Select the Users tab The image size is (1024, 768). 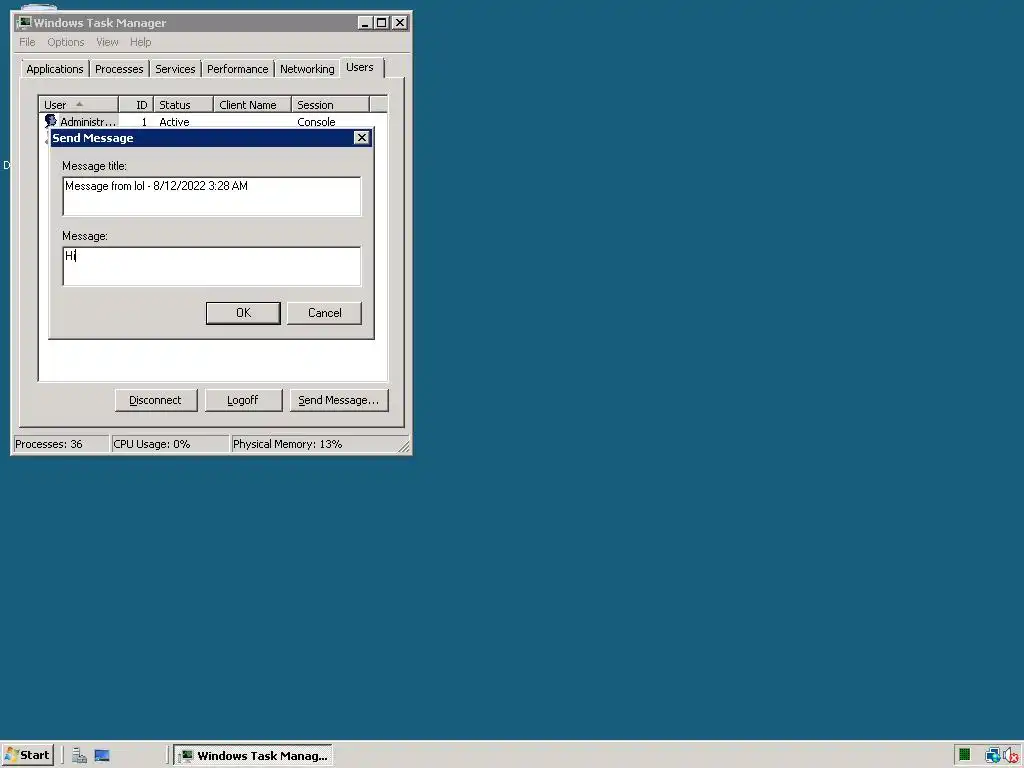tap(360, 67)
